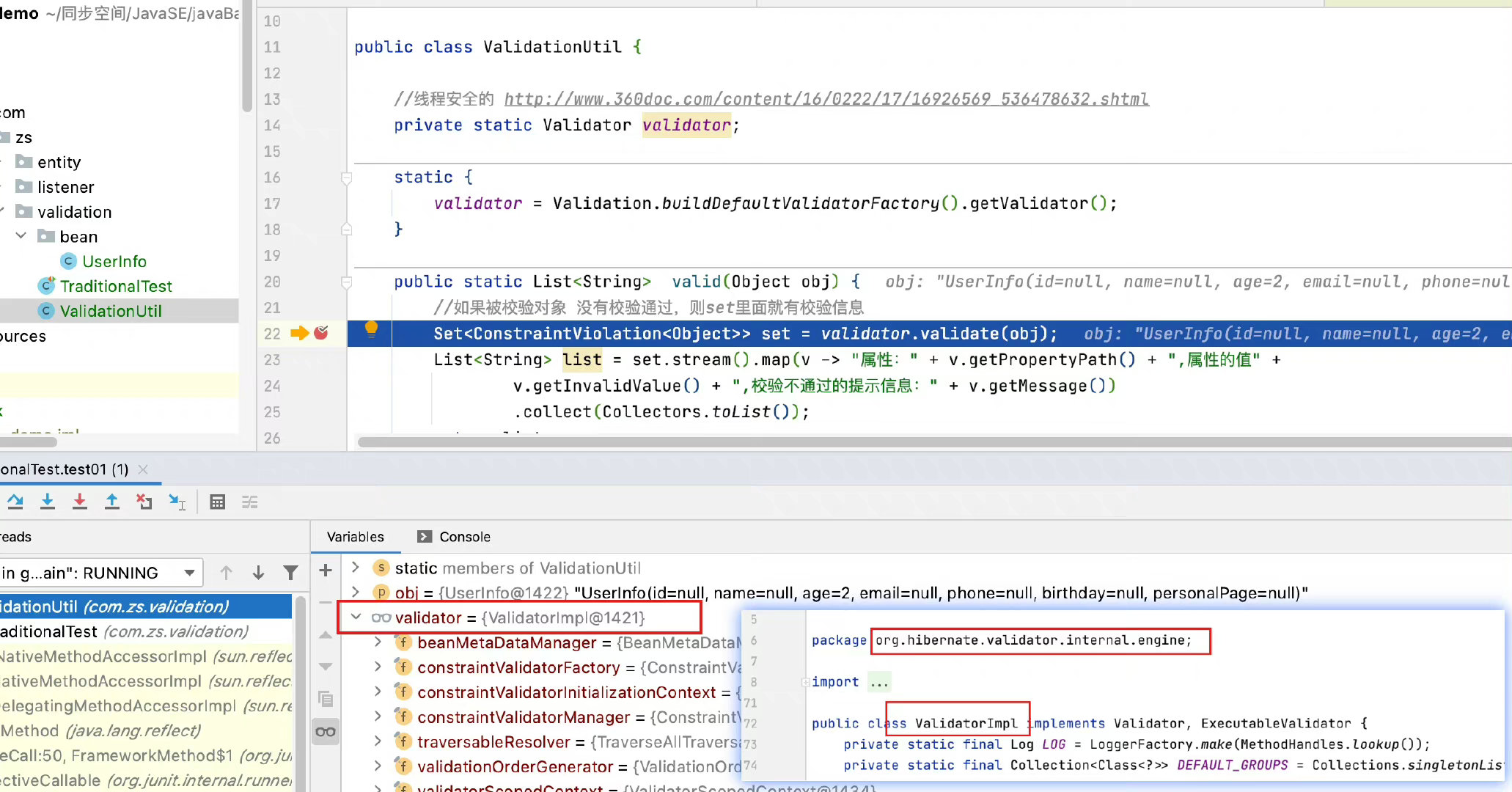The image size is (1512, 792).
Task: Click the move watch up arrow
Action: tap(326, 635)
